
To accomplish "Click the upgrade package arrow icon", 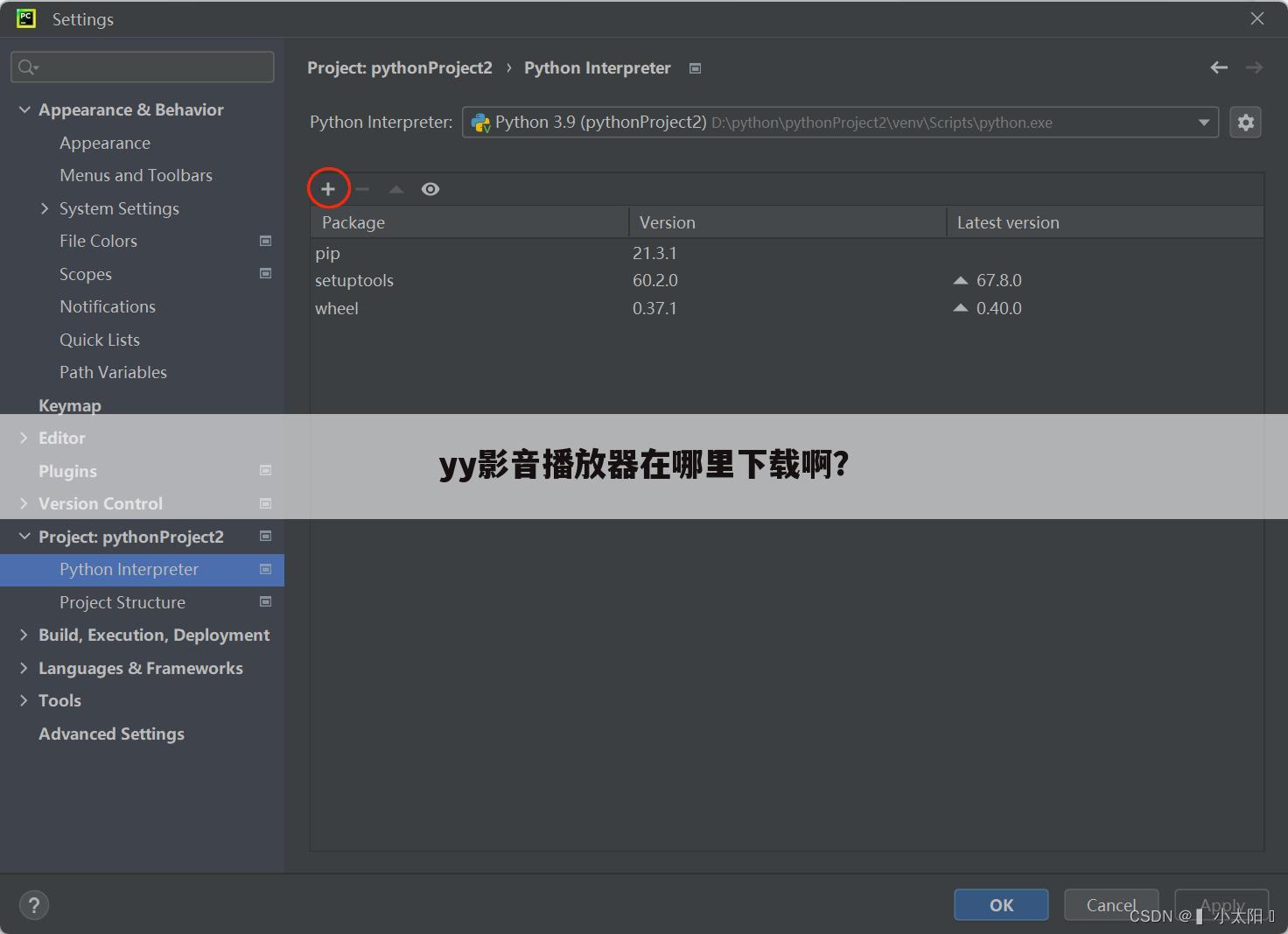I will 396,189.
